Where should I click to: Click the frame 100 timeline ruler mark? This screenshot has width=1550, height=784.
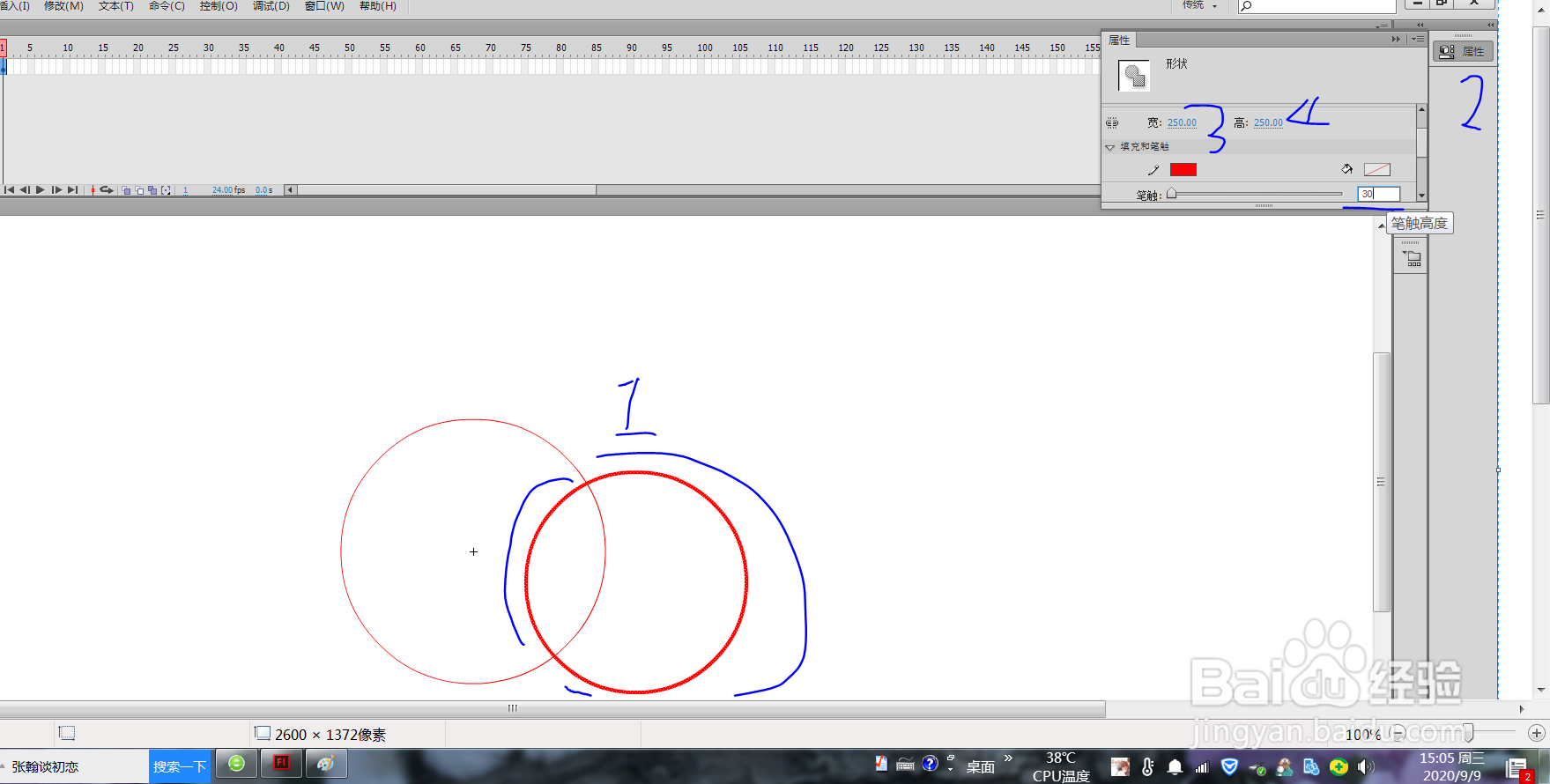[705, 48]
